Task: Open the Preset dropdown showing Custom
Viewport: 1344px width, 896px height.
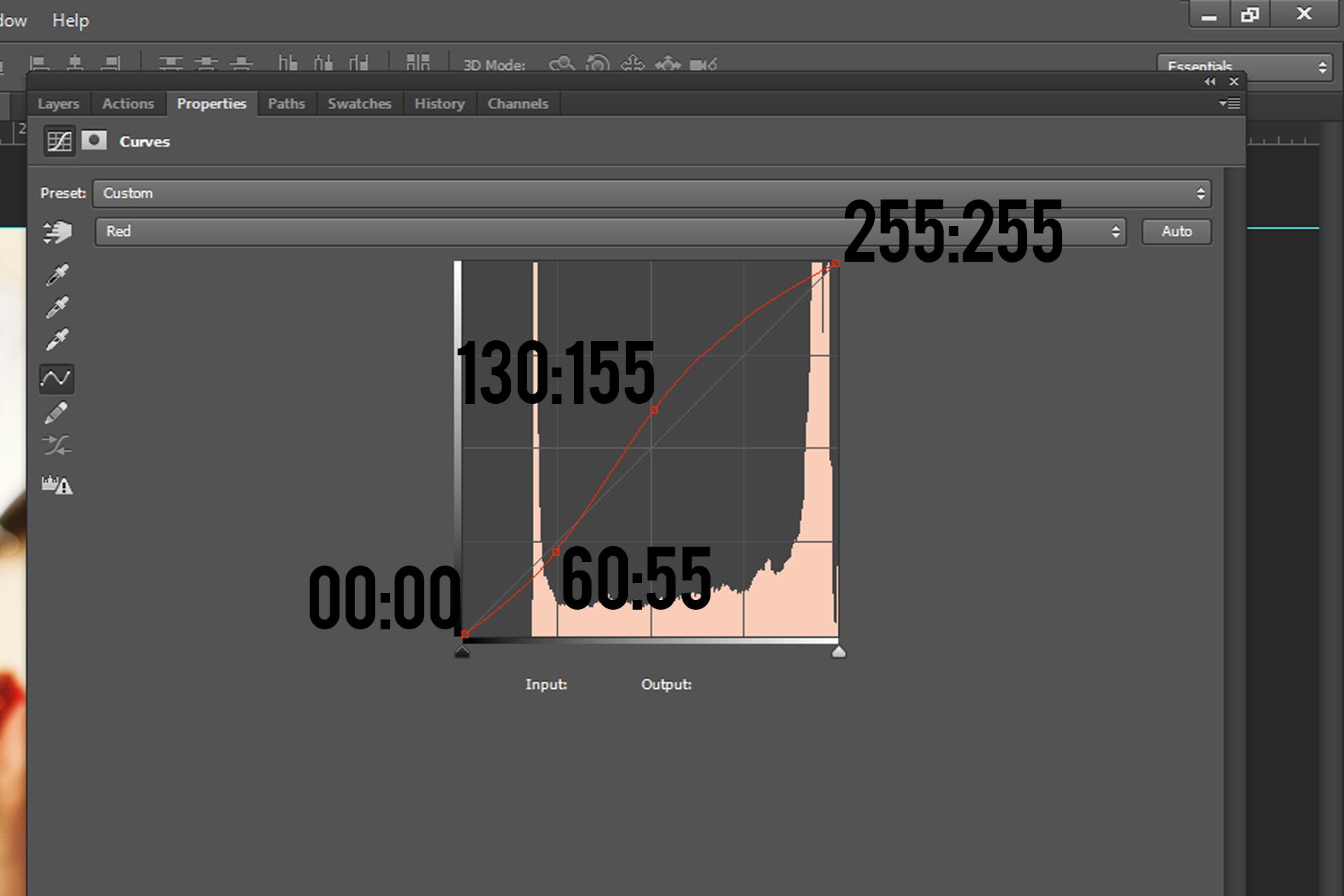Action: coord(651,193)
